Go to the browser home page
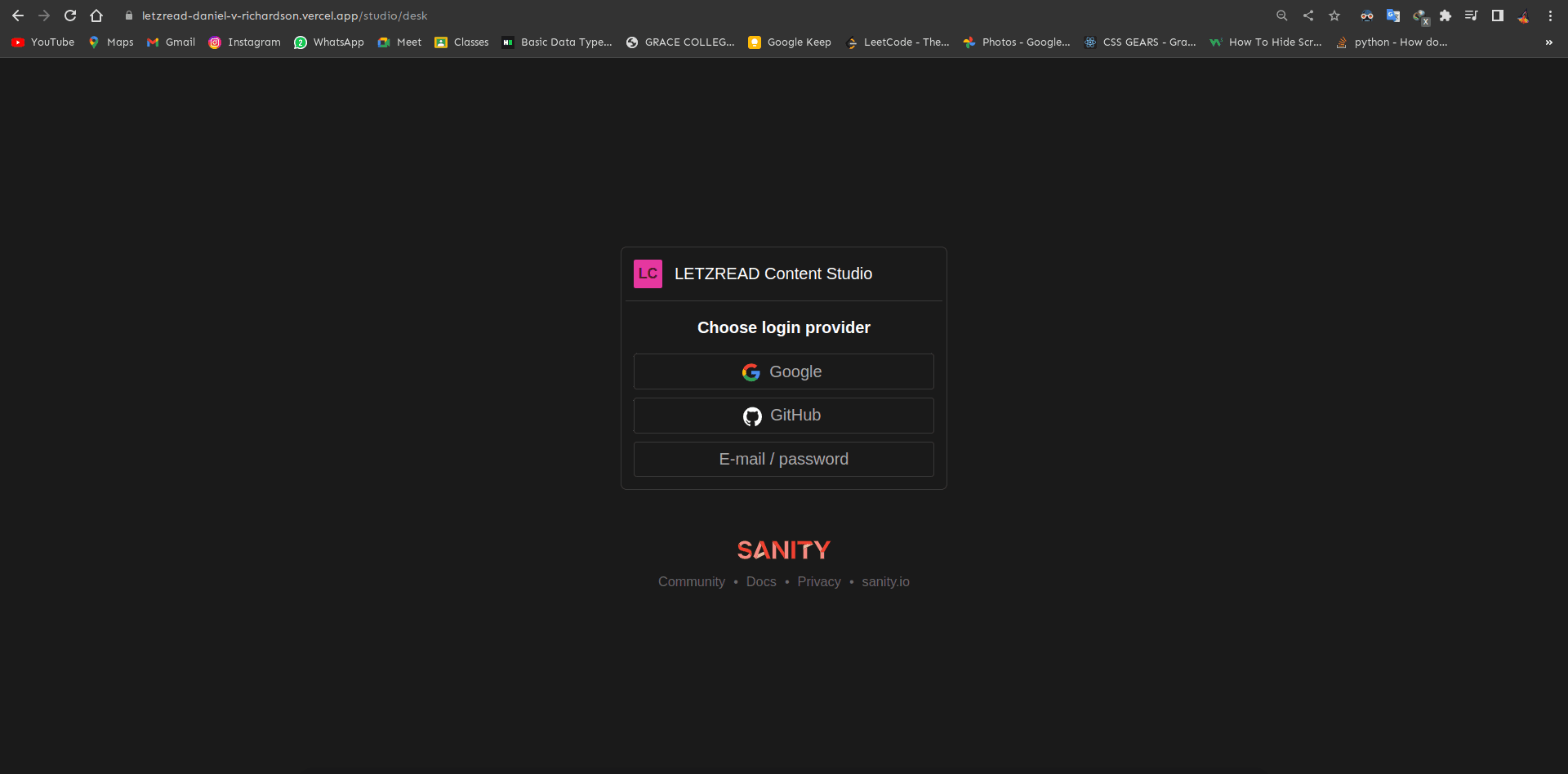The image size is (1568, 774). coord(96,16)
